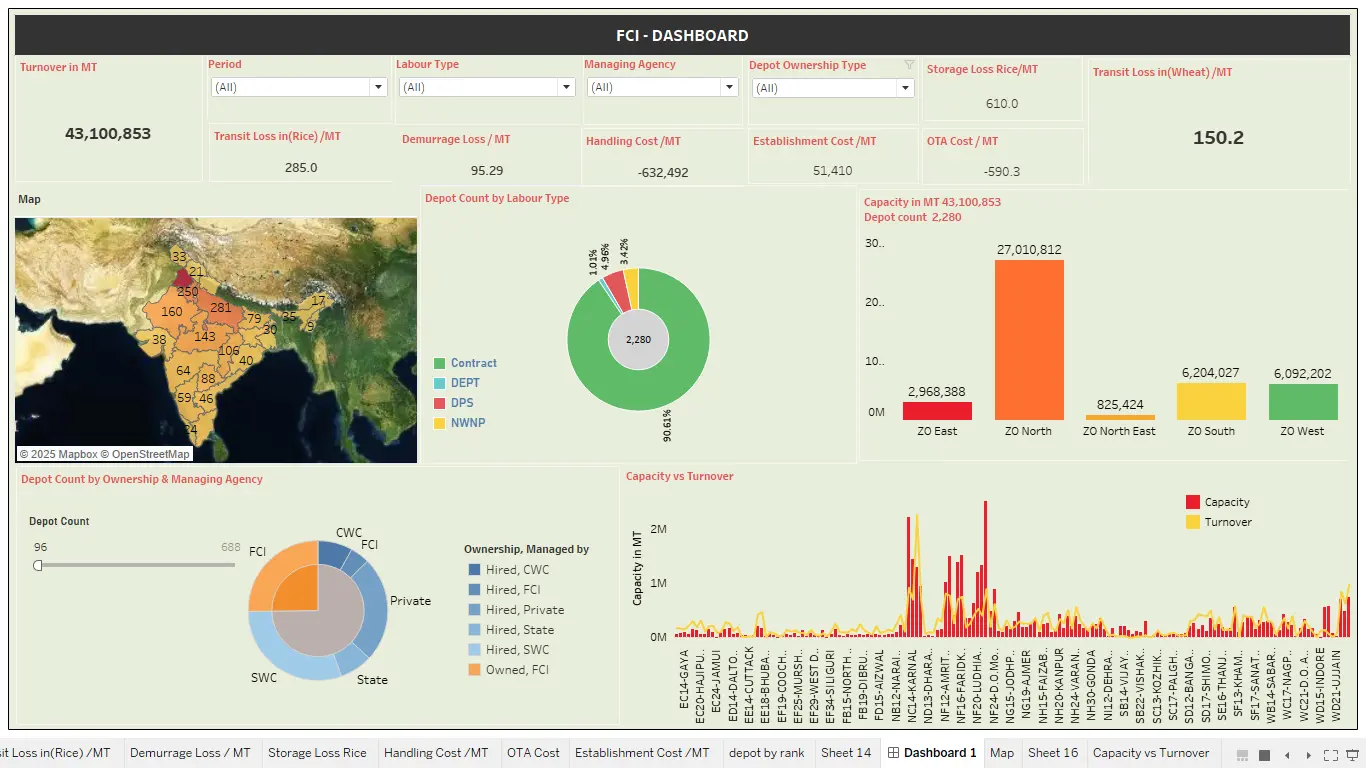
Task: Go to next sheet tab arrow
Action: coord(1309,755)
